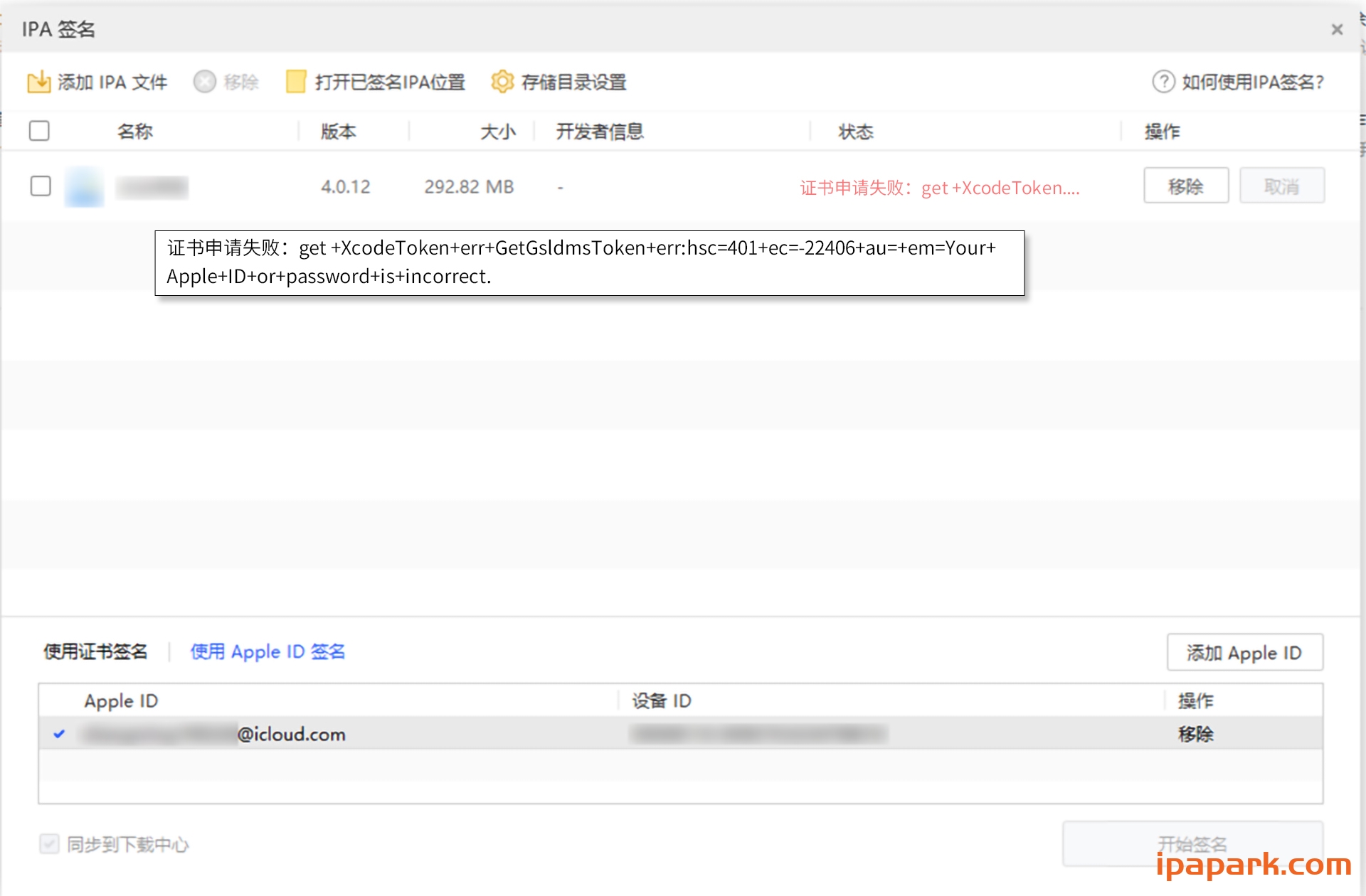Toggle the blue checkmark beside the Apple ID

click(60, 735)
